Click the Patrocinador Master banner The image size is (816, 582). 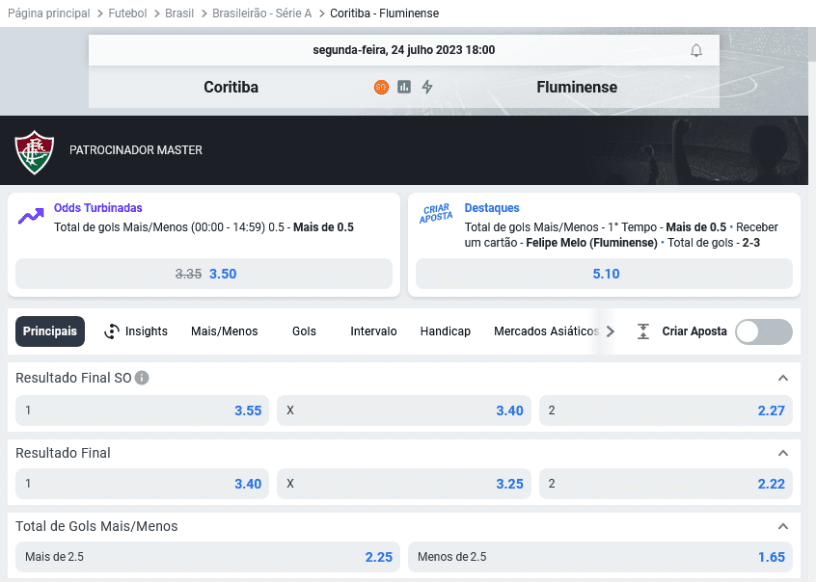[404, 150]
